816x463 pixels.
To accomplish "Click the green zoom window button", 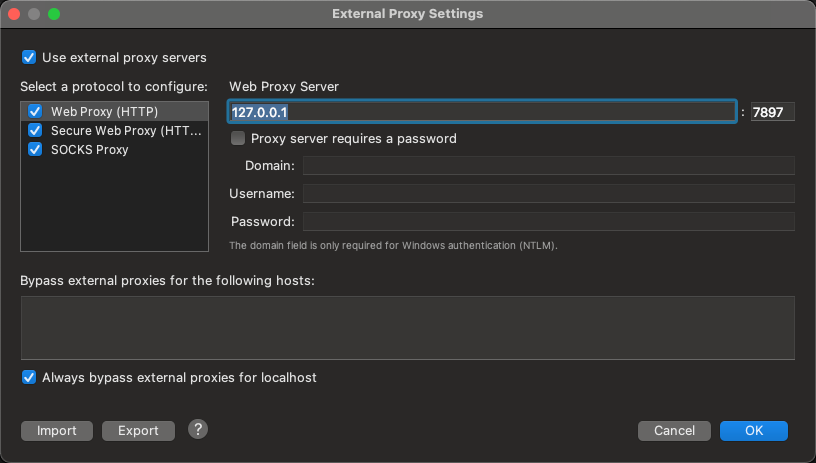I will (x=54, y=14).
